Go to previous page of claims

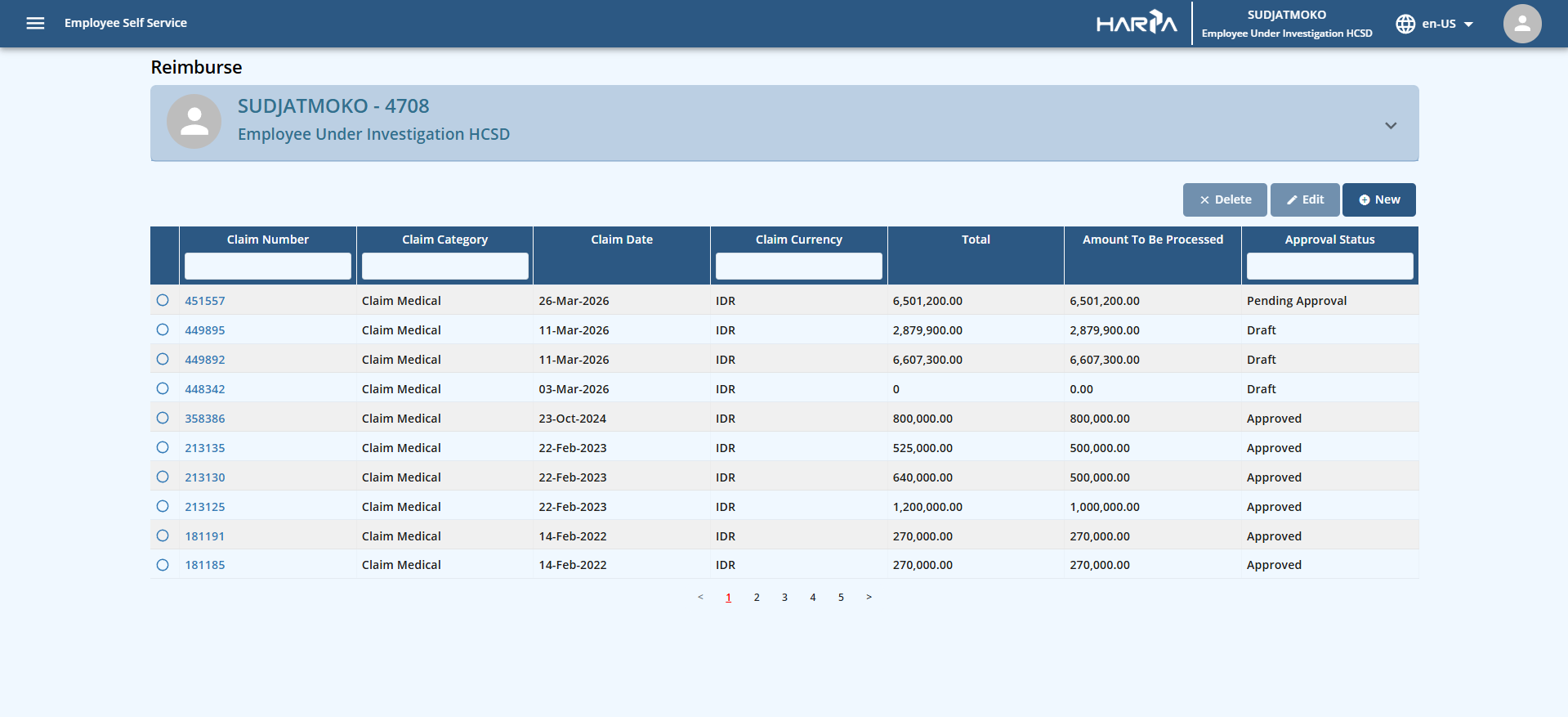(x=700, y=598)
